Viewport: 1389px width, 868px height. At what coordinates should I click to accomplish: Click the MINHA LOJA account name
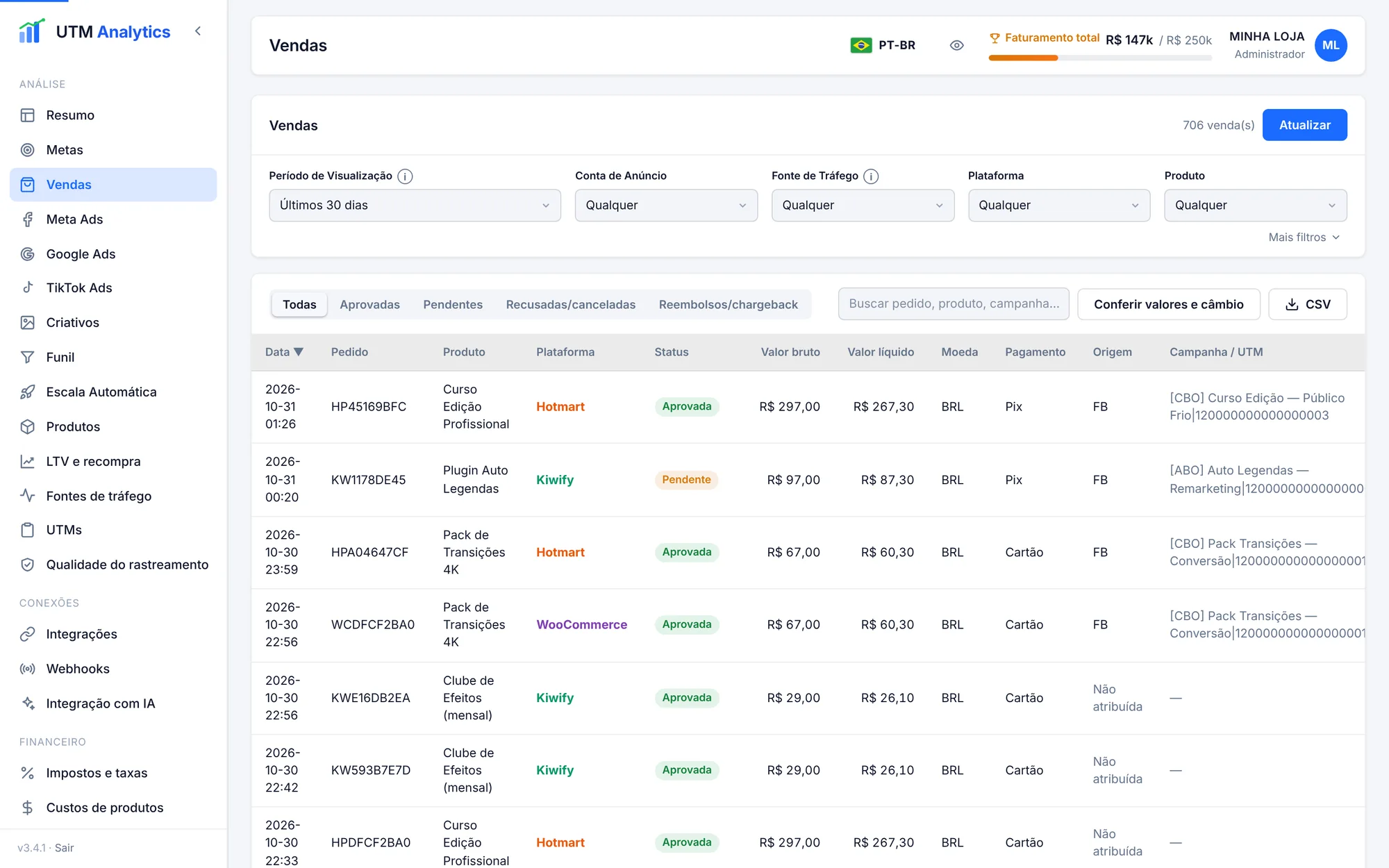(x=1266, y=37)
